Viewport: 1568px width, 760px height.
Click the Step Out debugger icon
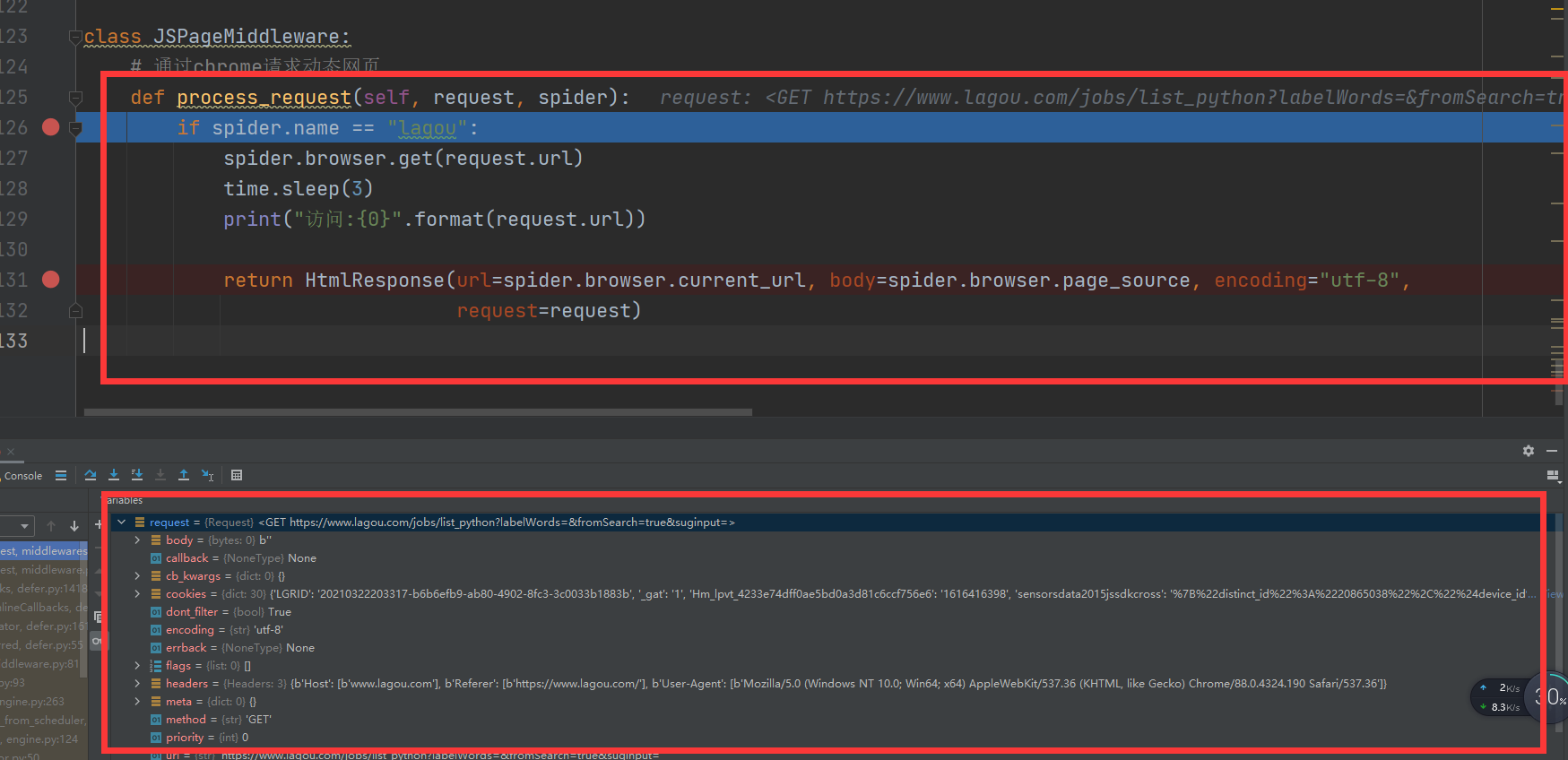click(x=184, y=475)
